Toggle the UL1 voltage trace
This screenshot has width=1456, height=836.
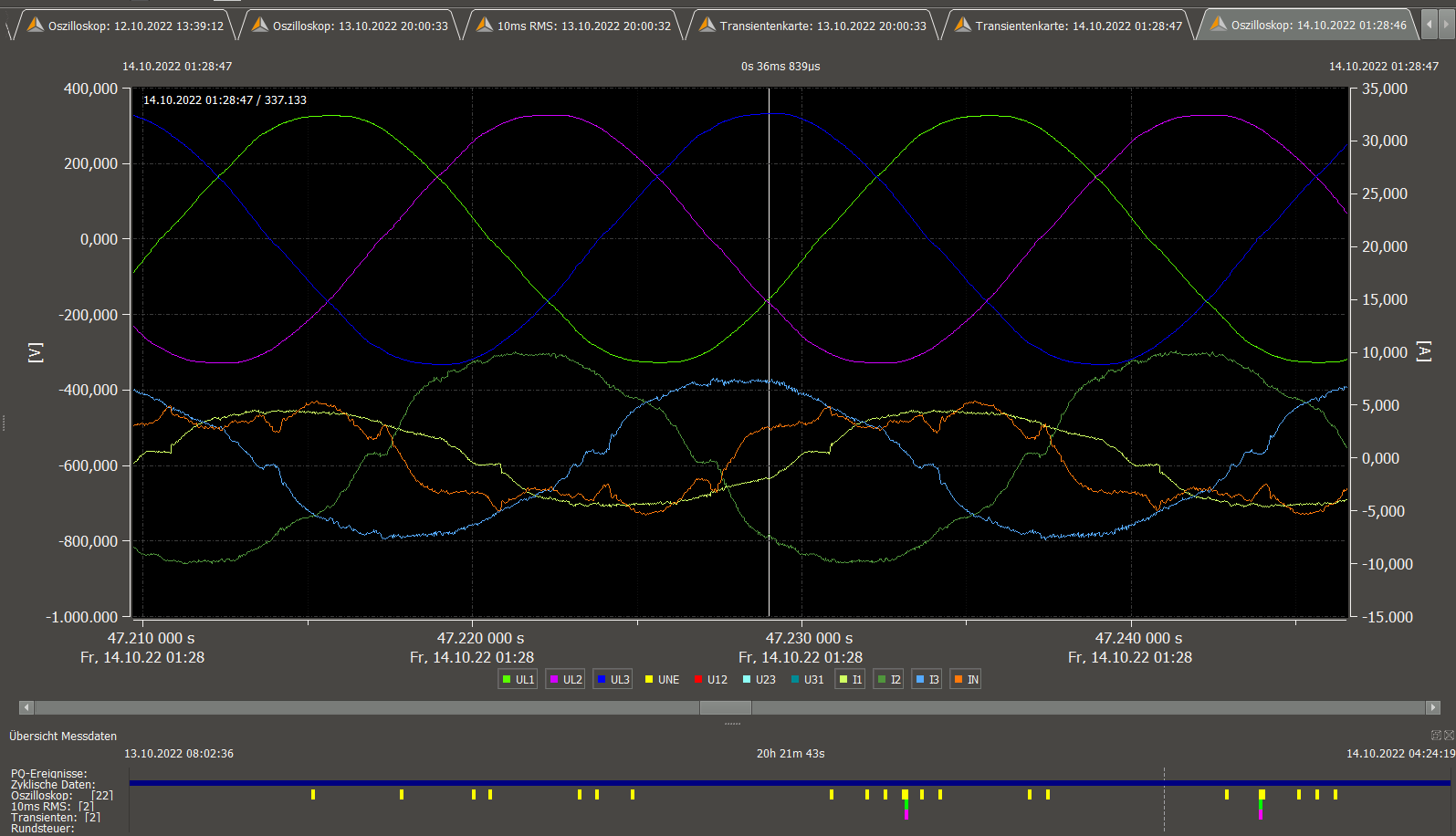click(518, 679)
